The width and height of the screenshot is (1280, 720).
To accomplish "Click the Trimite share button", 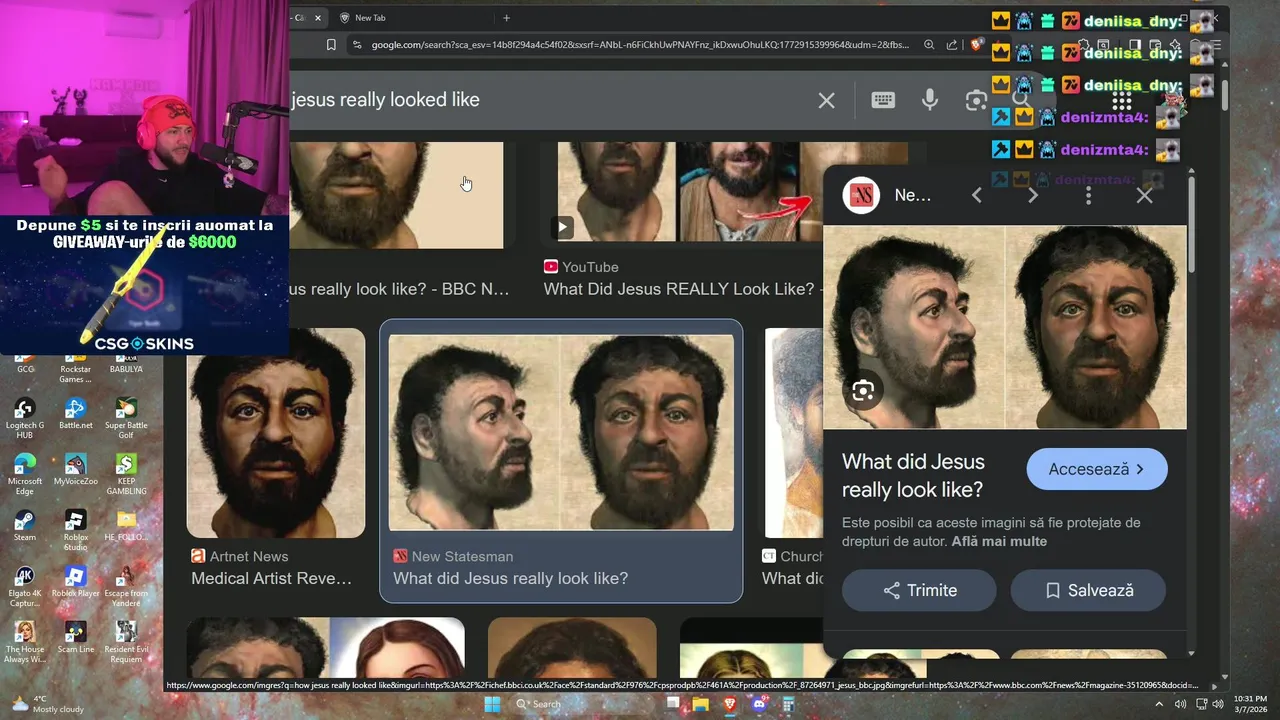I will [919, 590].
